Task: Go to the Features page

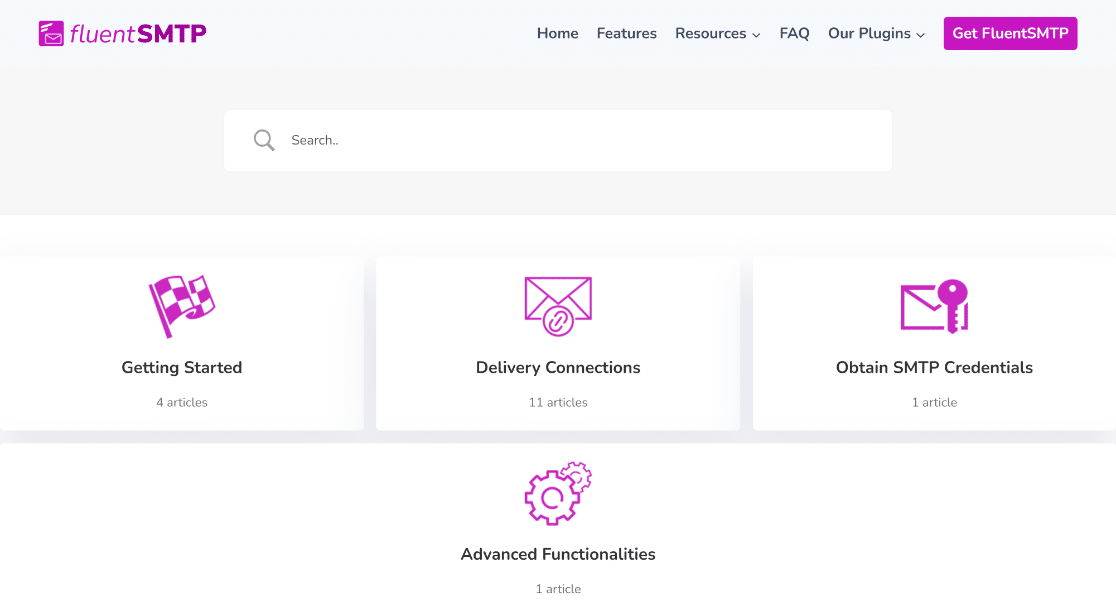Action: [626, 33]
